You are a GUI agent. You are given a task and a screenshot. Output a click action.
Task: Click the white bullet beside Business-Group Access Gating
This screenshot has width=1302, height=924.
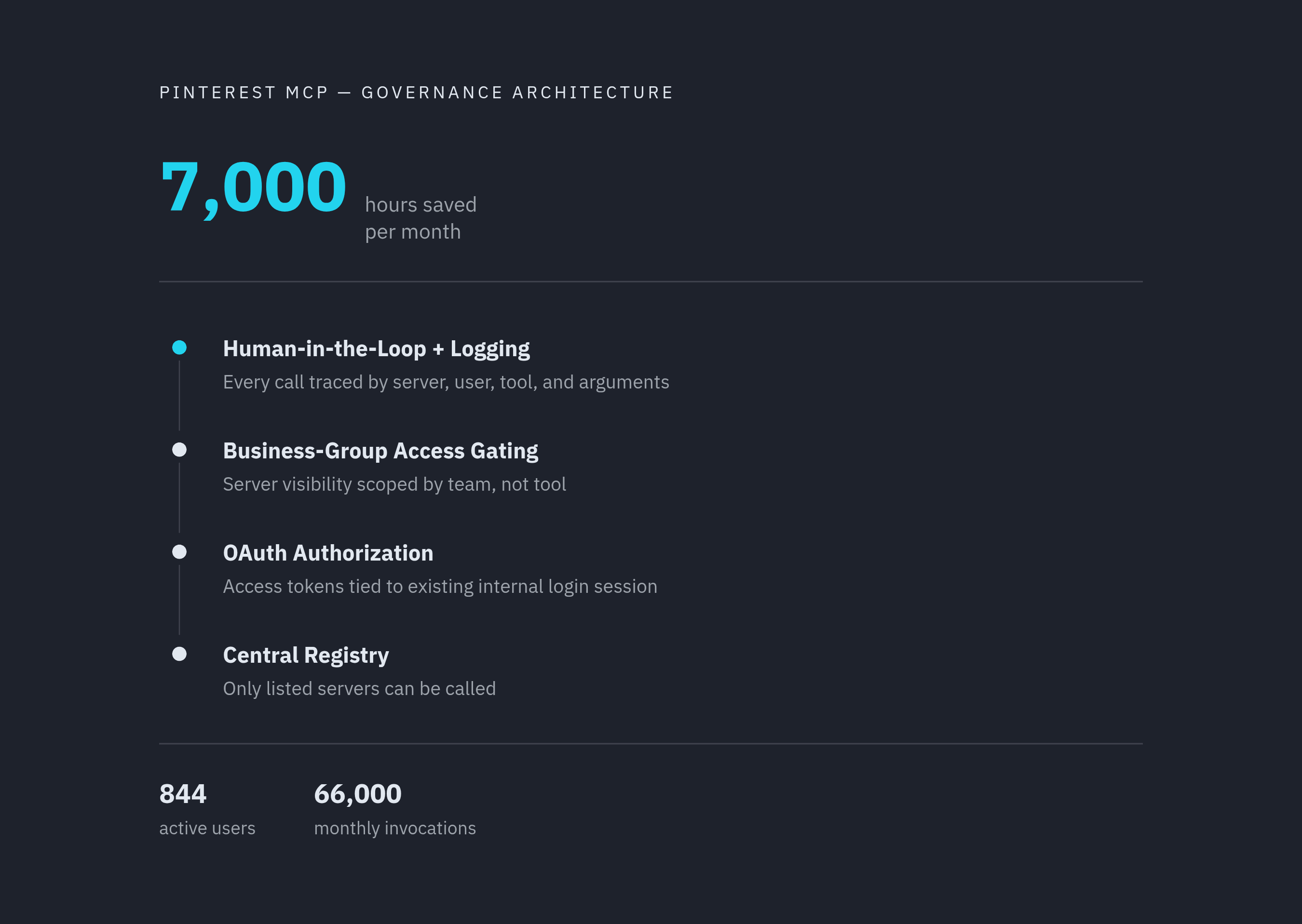(179, 450)
